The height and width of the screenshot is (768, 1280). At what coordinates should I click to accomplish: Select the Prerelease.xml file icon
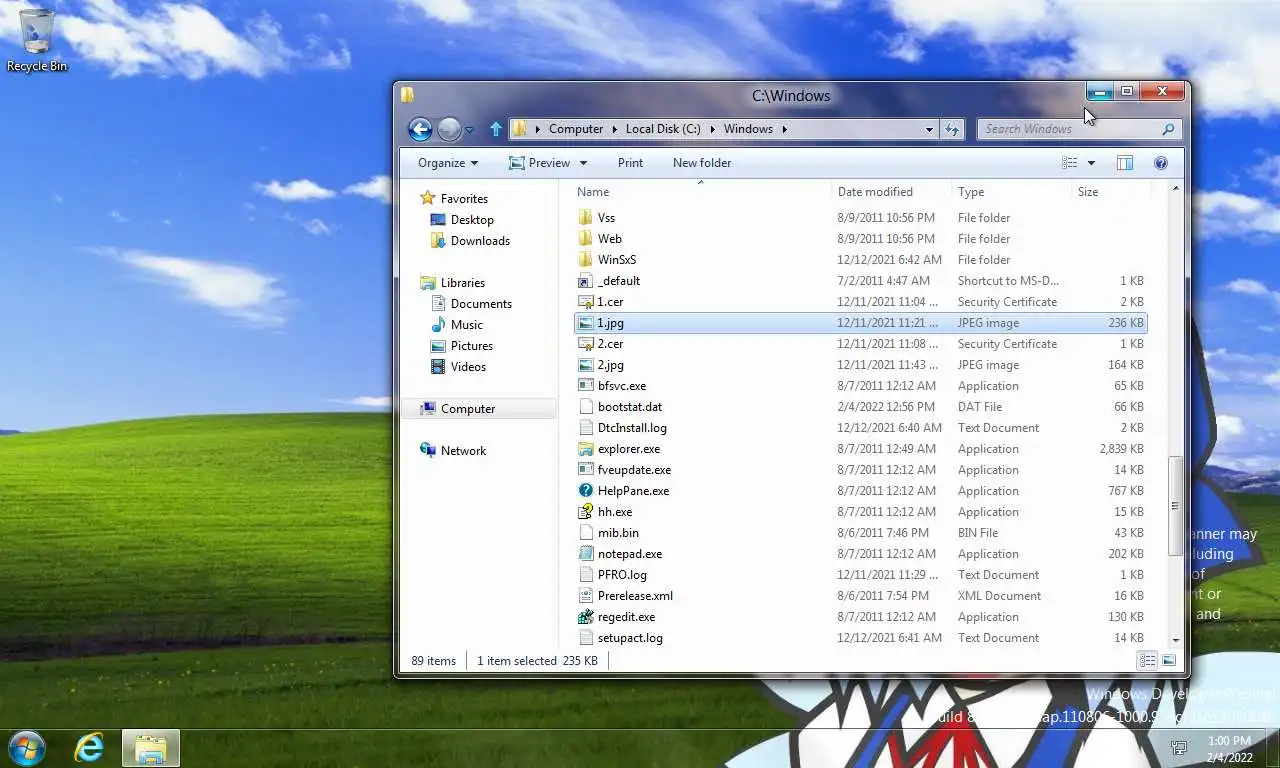(x=586, y=596)
